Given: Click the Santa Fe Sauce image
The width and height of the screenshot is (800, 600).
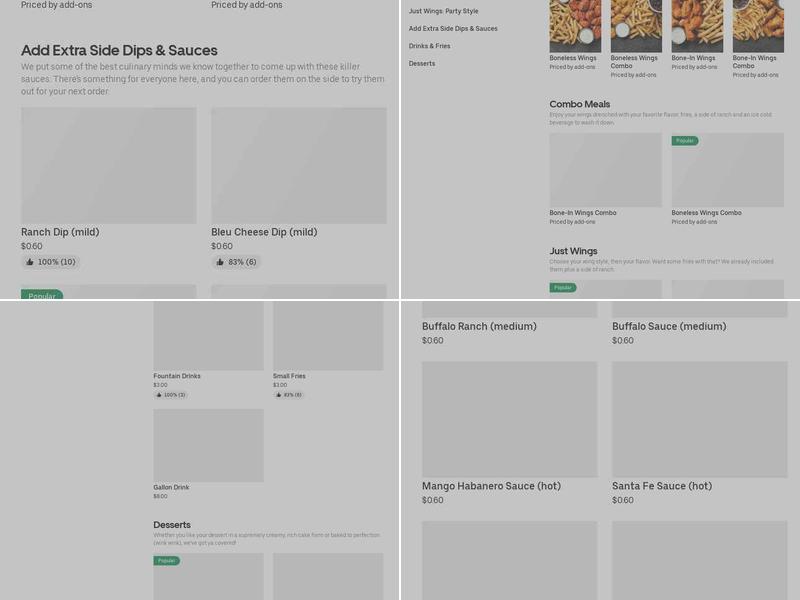Looking at the screenshot, I should pyautogui.click(x=699, y=418).
